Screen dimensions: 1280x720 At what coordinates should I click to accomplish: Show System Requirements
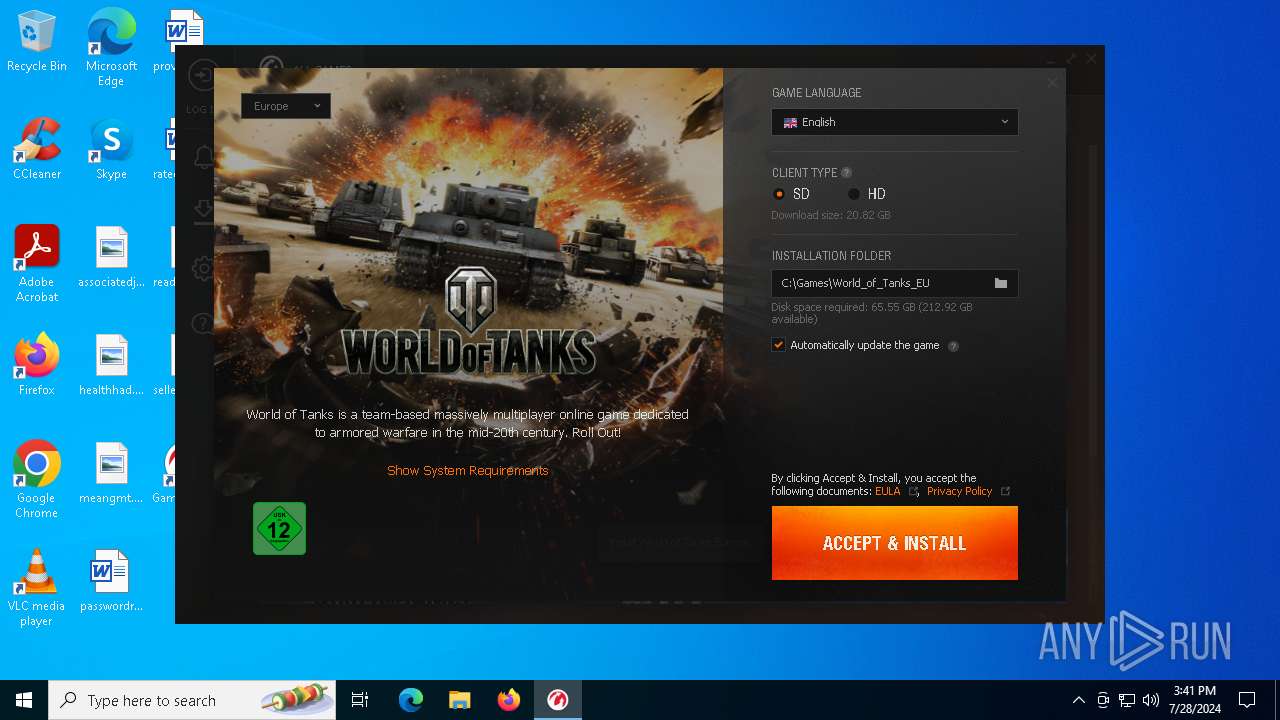tap(468, 470)
